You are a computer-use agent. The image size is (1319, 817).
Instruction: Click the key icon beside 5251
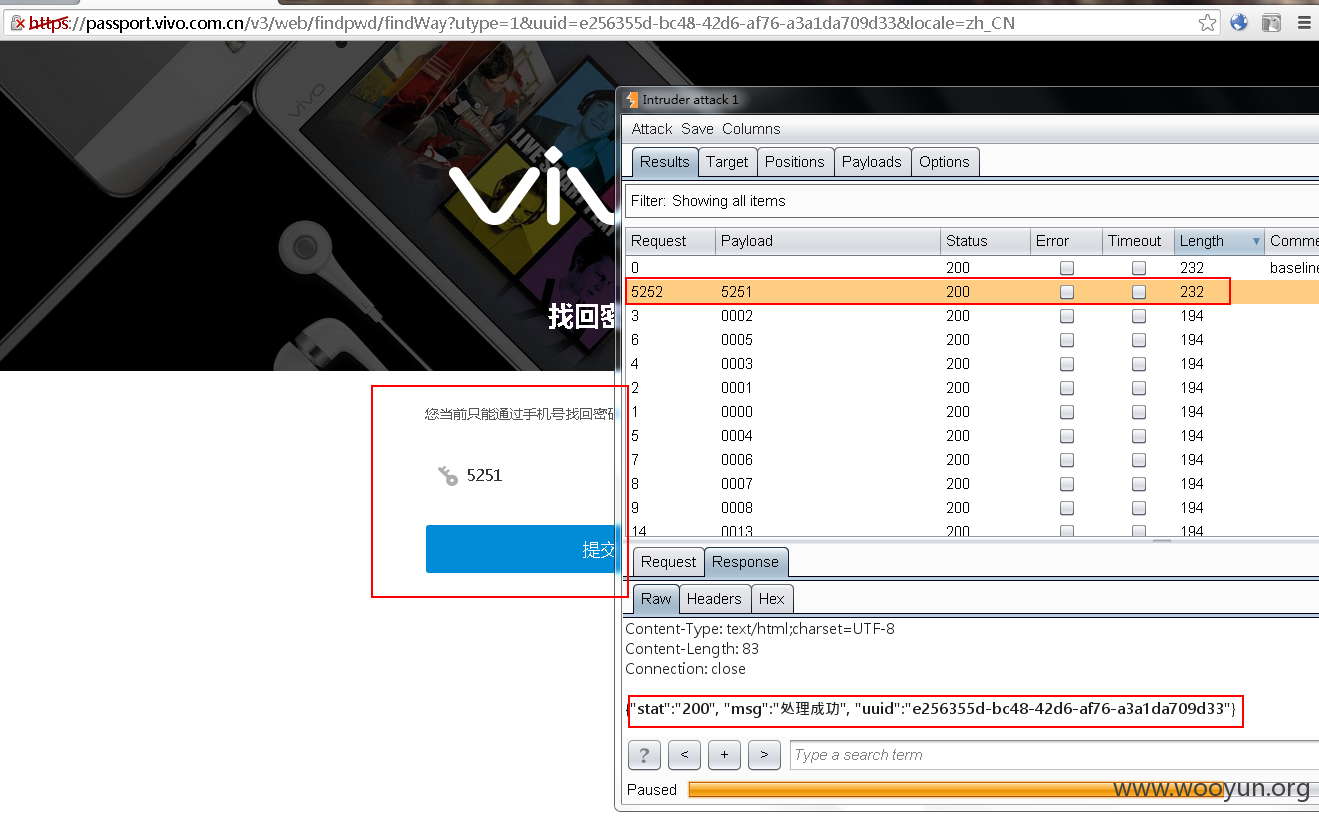point(448,476)
